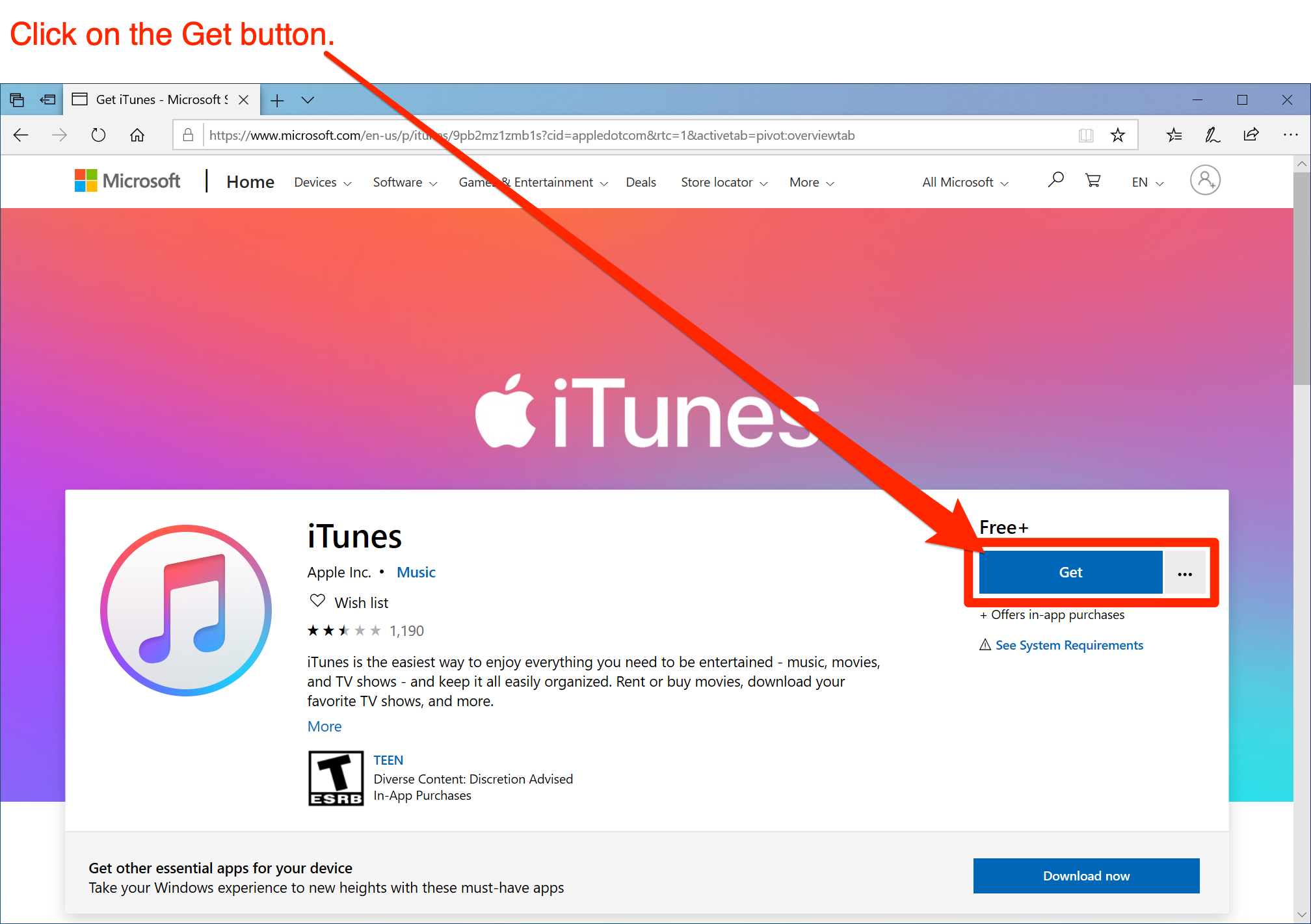Click the three-dot options toggle next to Get
The height and width of the screenshot is (924, 1311).
click(x=1185, y=572)
